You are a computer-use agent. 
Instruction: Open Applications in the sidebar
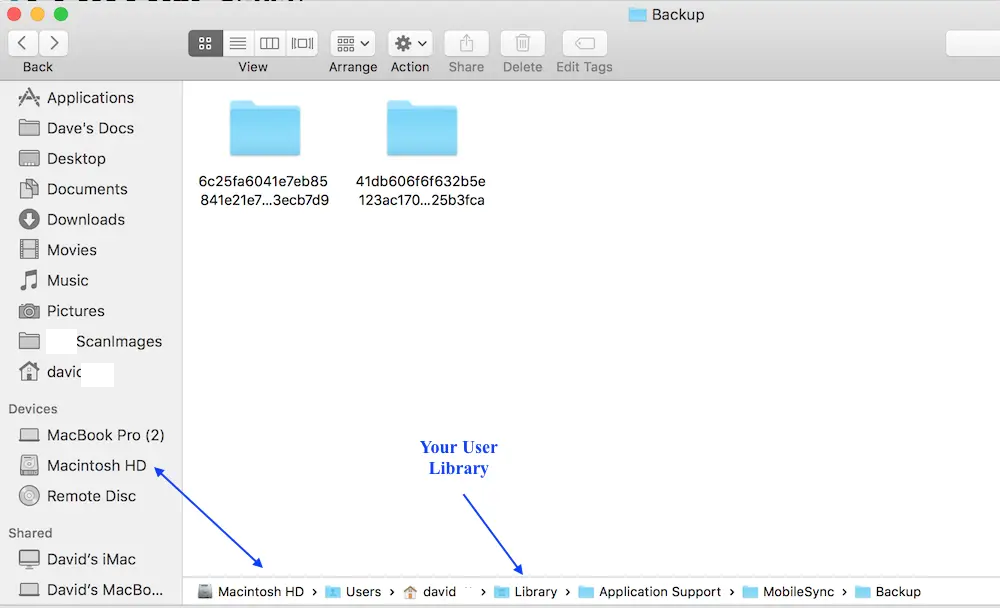(90, 98)
